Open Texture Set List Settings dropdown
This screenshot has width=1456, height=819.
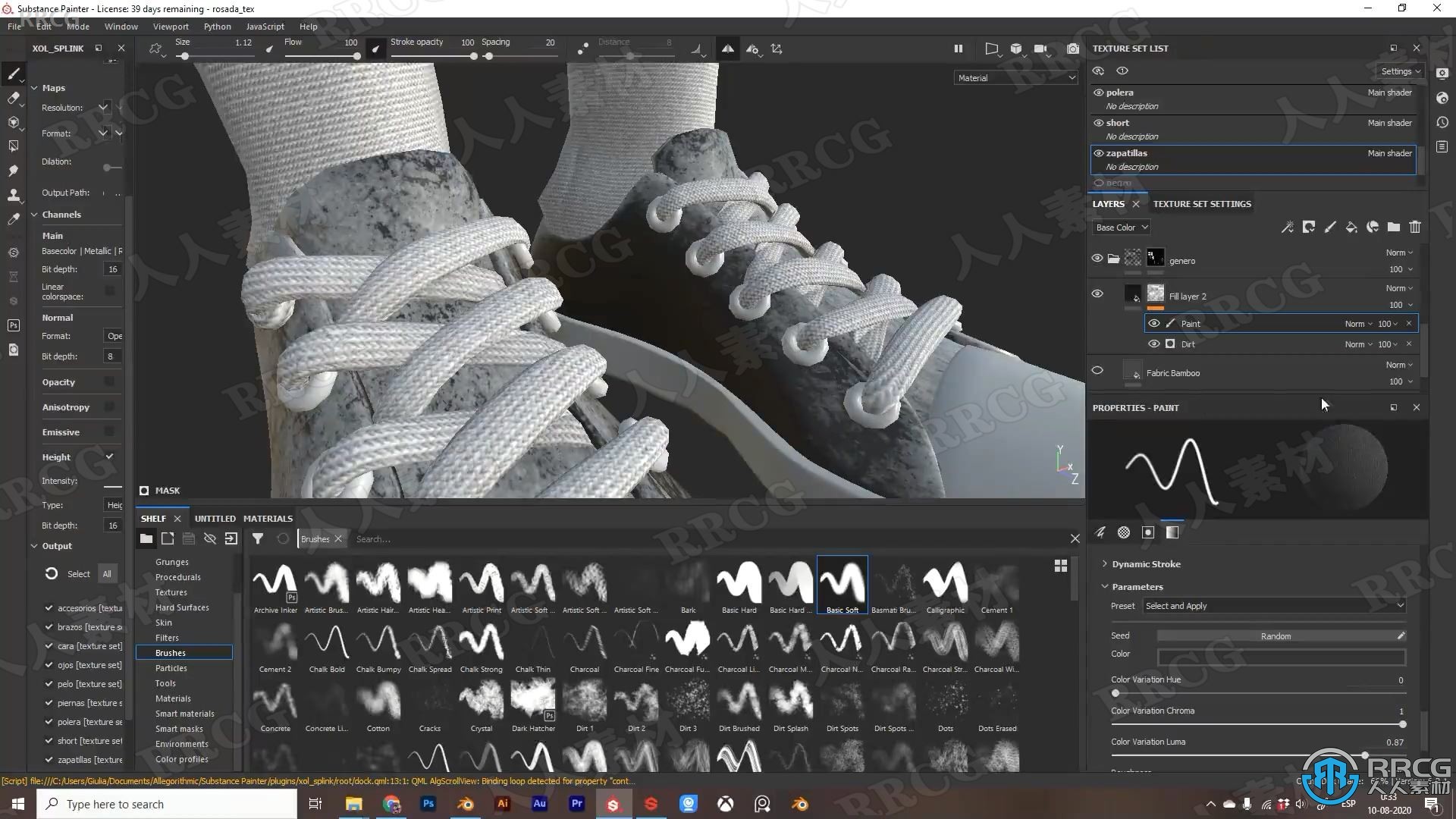tap(1400, 71)
